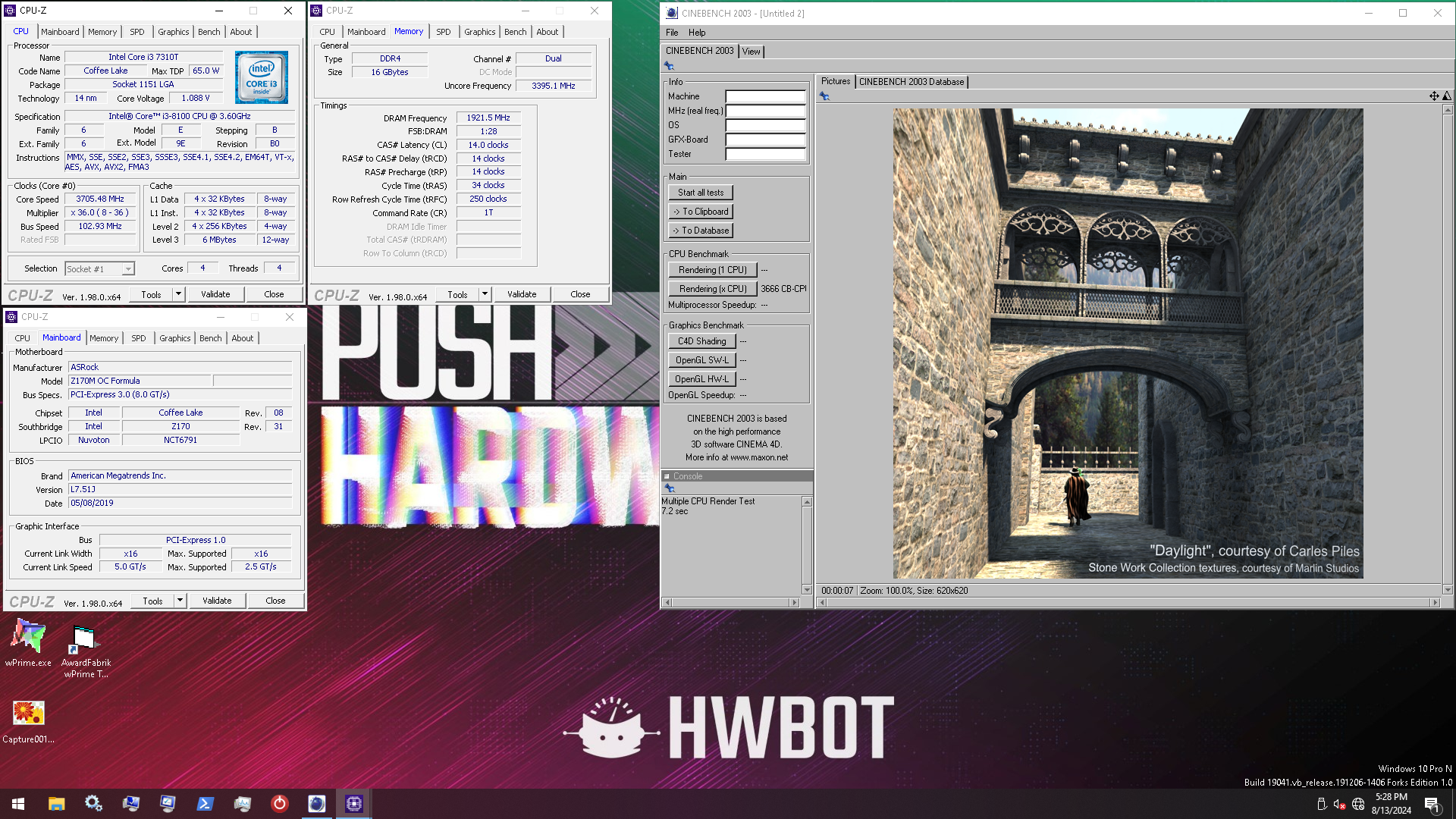
Task: Select the wPrime.exe desktop icon
Action: tap(28, 643)
